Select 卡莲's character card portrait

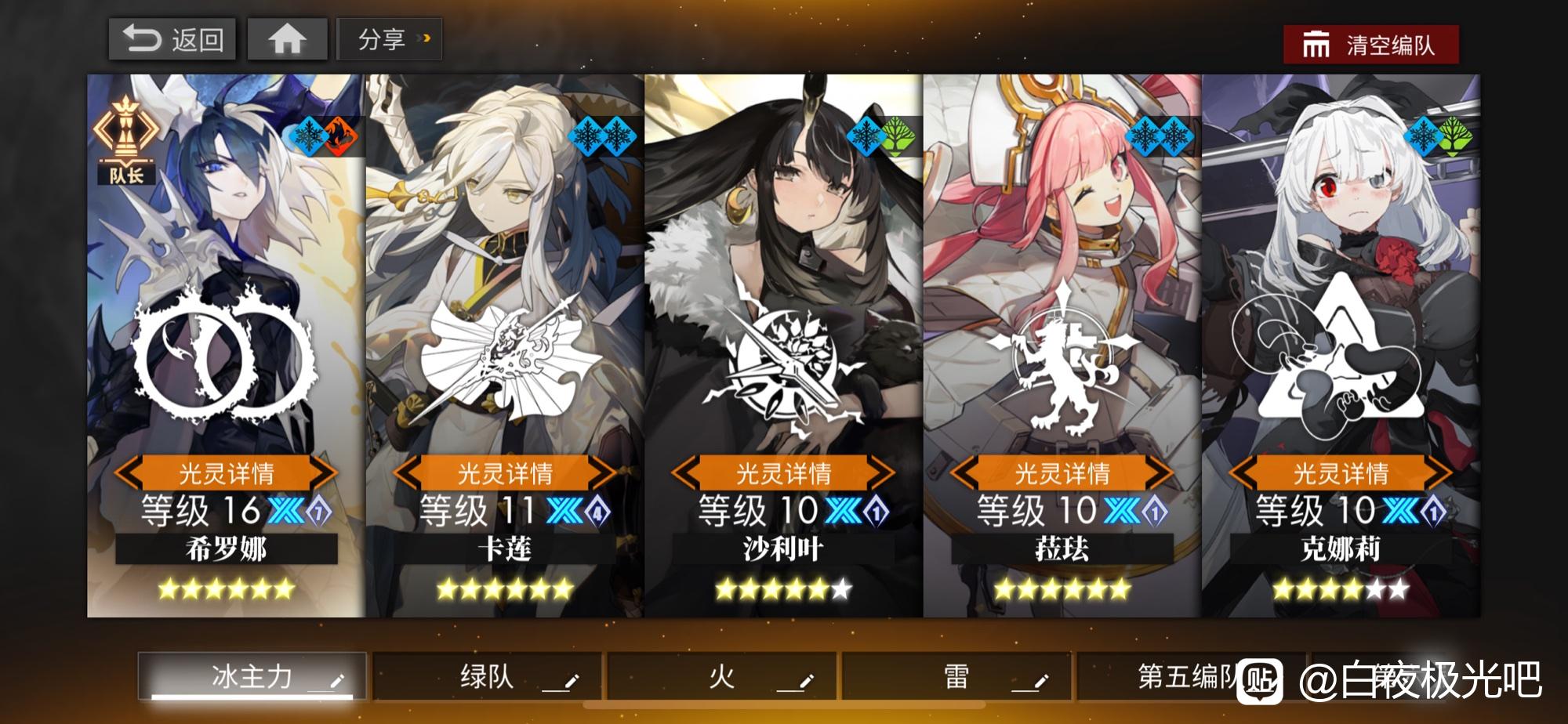504,266
